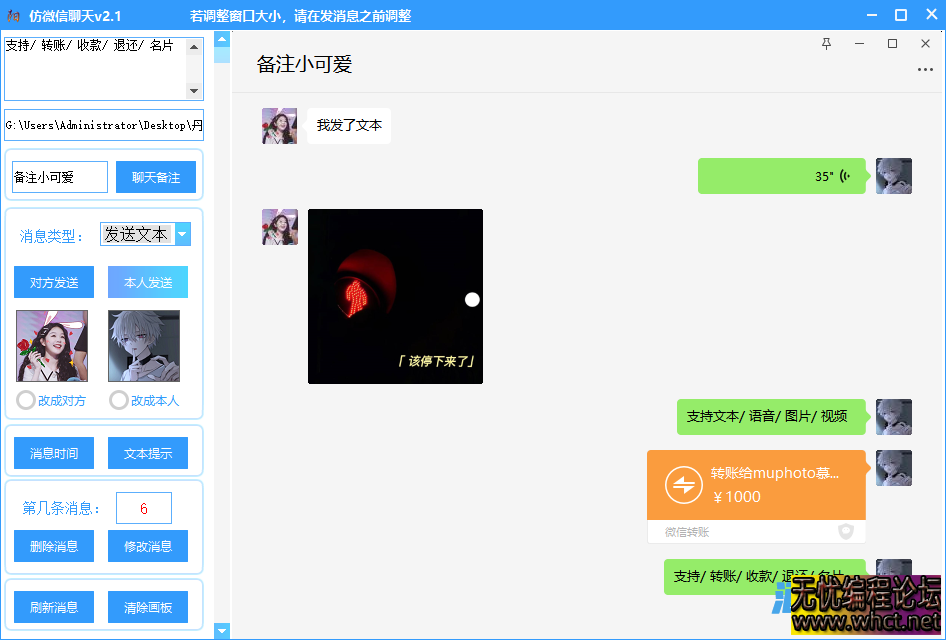
Task: Click the 对方发送 button
Action: [53, 282]
